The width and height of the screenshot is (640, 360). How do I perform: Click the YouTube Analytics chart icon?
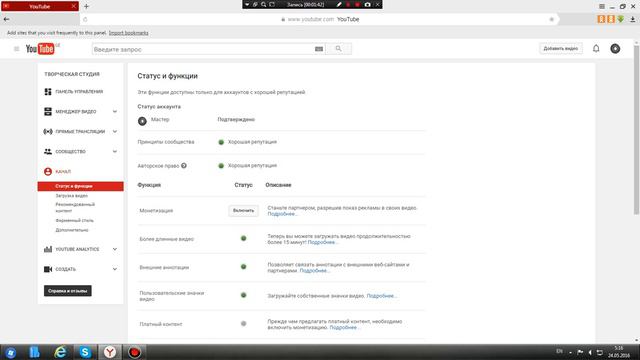pos(48,249)
